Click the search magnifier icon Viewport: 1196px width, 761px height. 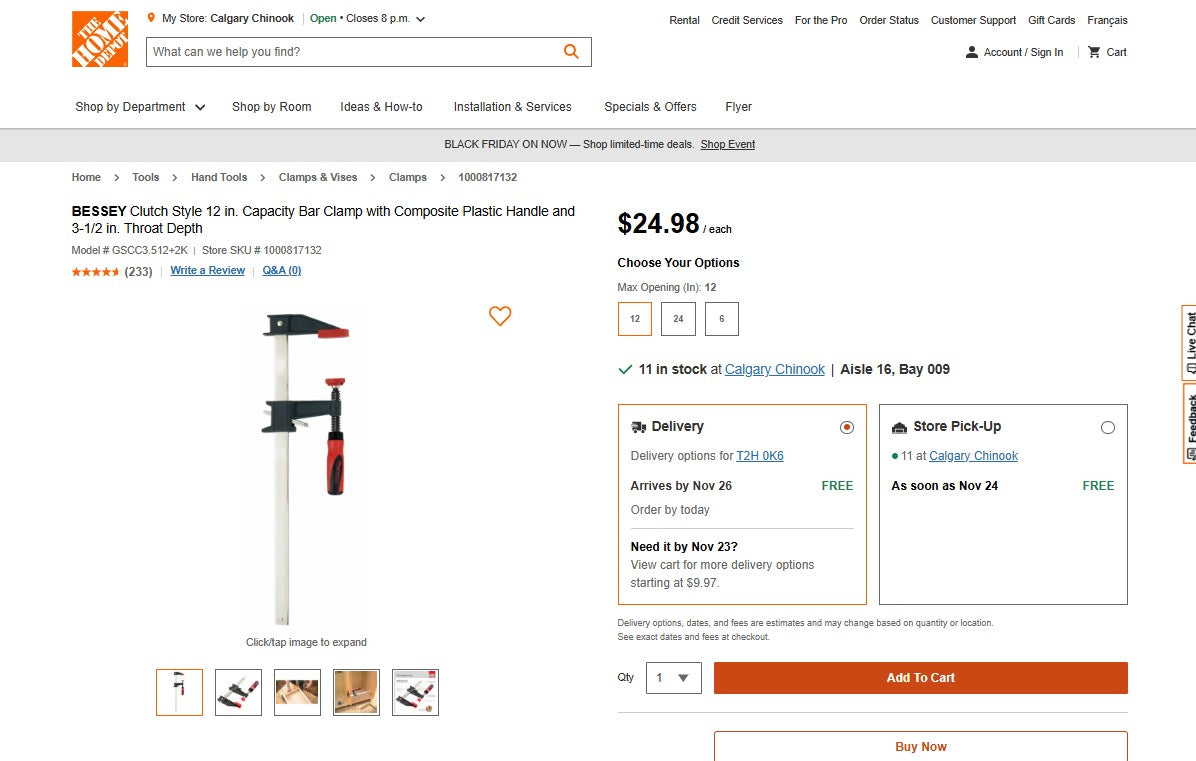(x=570, y=51)
